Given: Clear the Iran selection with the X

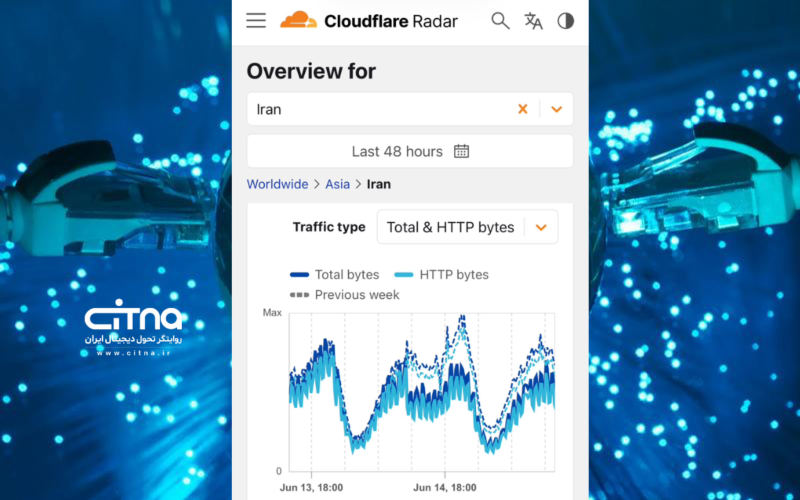Looking at the screenshot, I should [x=522, y=109].
